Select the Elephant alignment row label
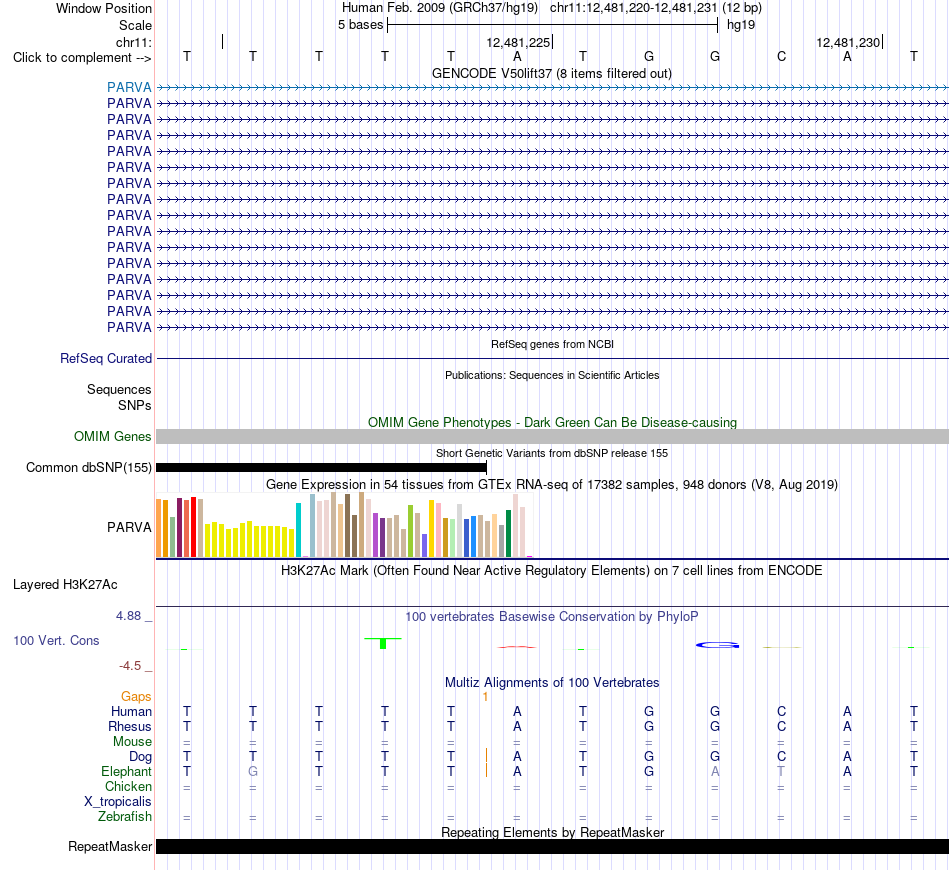The width and height of the screenshot is (950, 870). 126,771
